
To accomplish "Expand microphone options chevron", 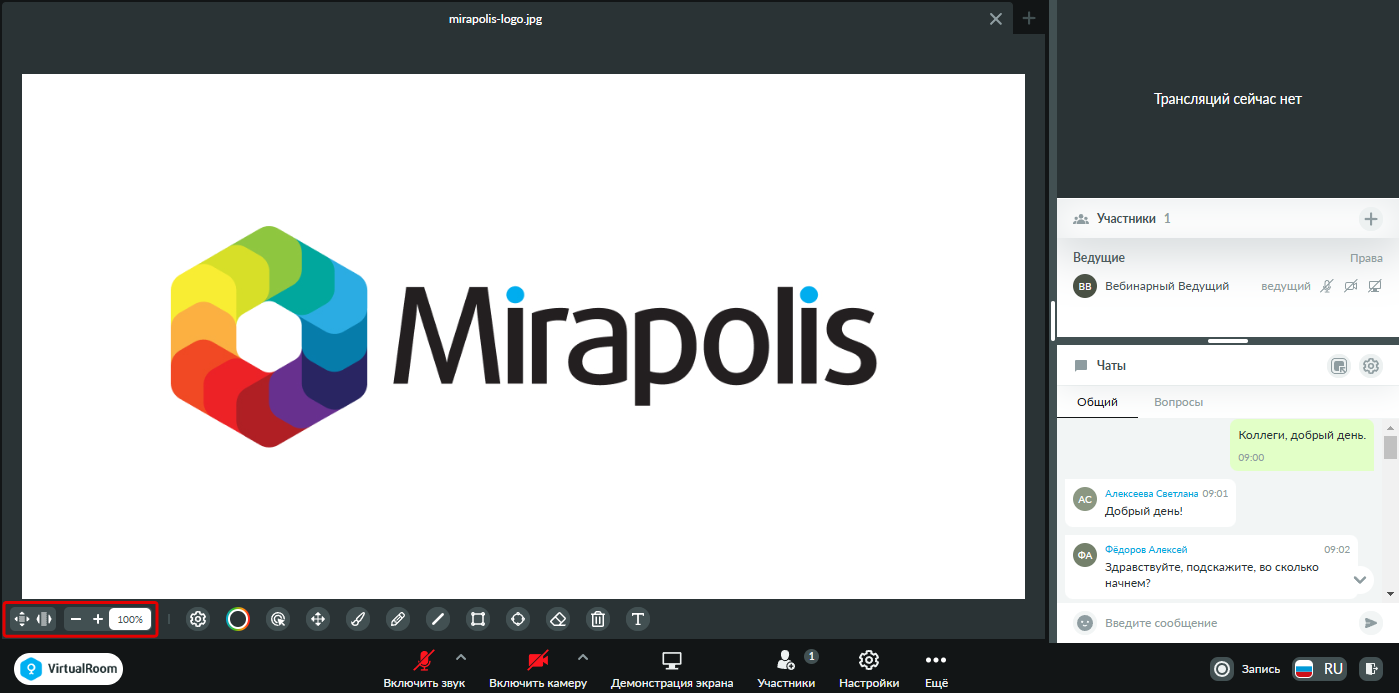I will (460, 657).
